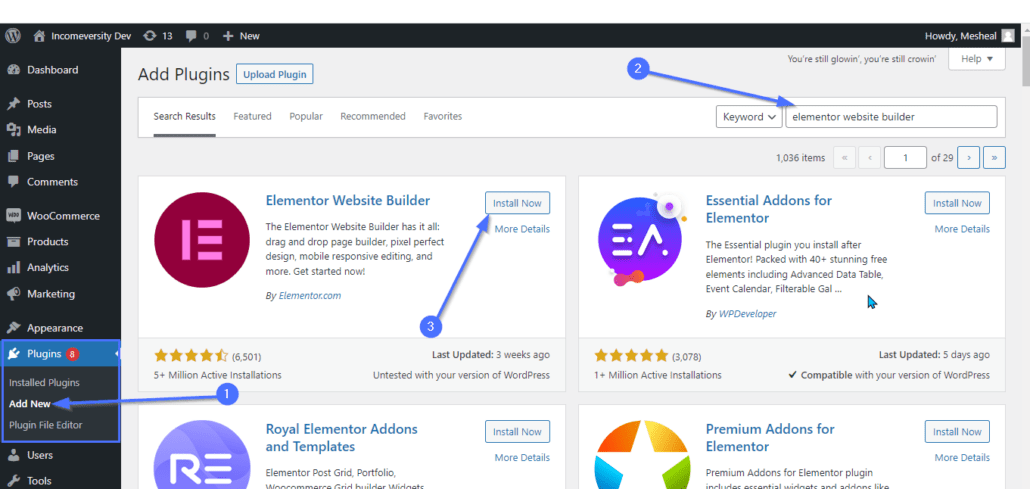Screen dimensions: 1030x489
Task: Click the Products icon in sidebar
Action: (x=13, y=241)
